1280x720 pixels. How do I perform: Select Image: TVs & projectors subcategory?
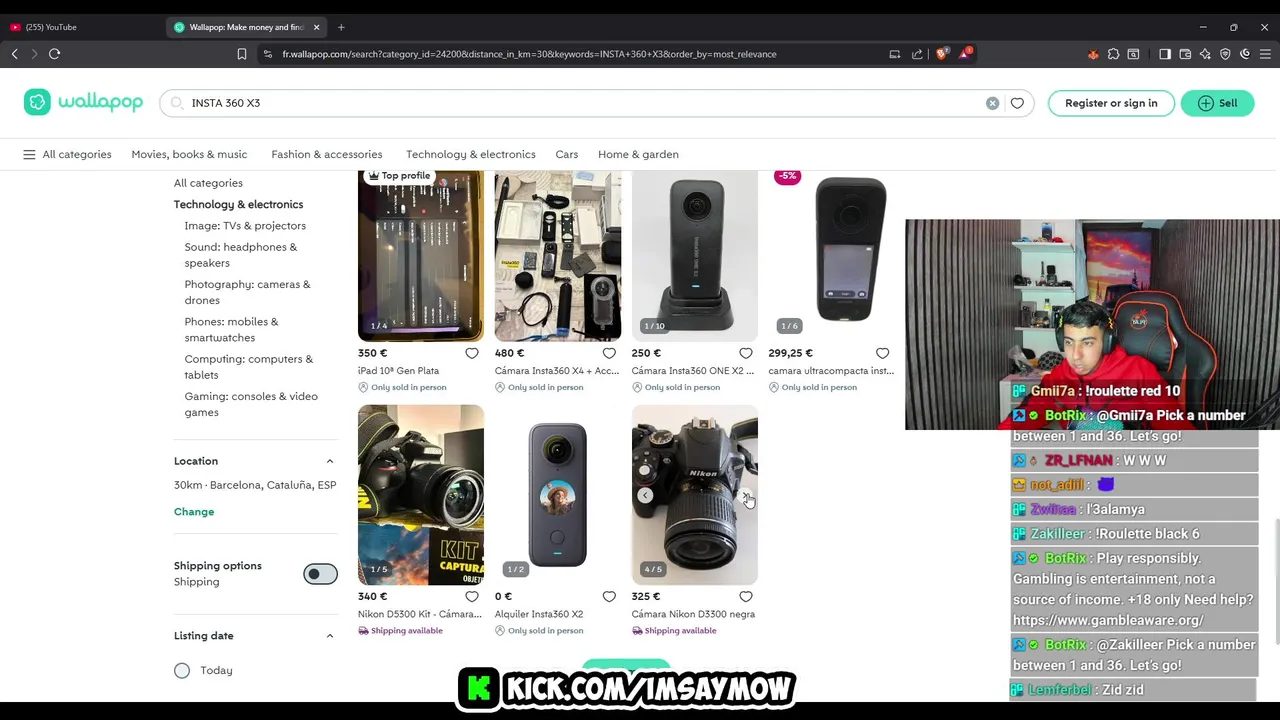point(245,226)
